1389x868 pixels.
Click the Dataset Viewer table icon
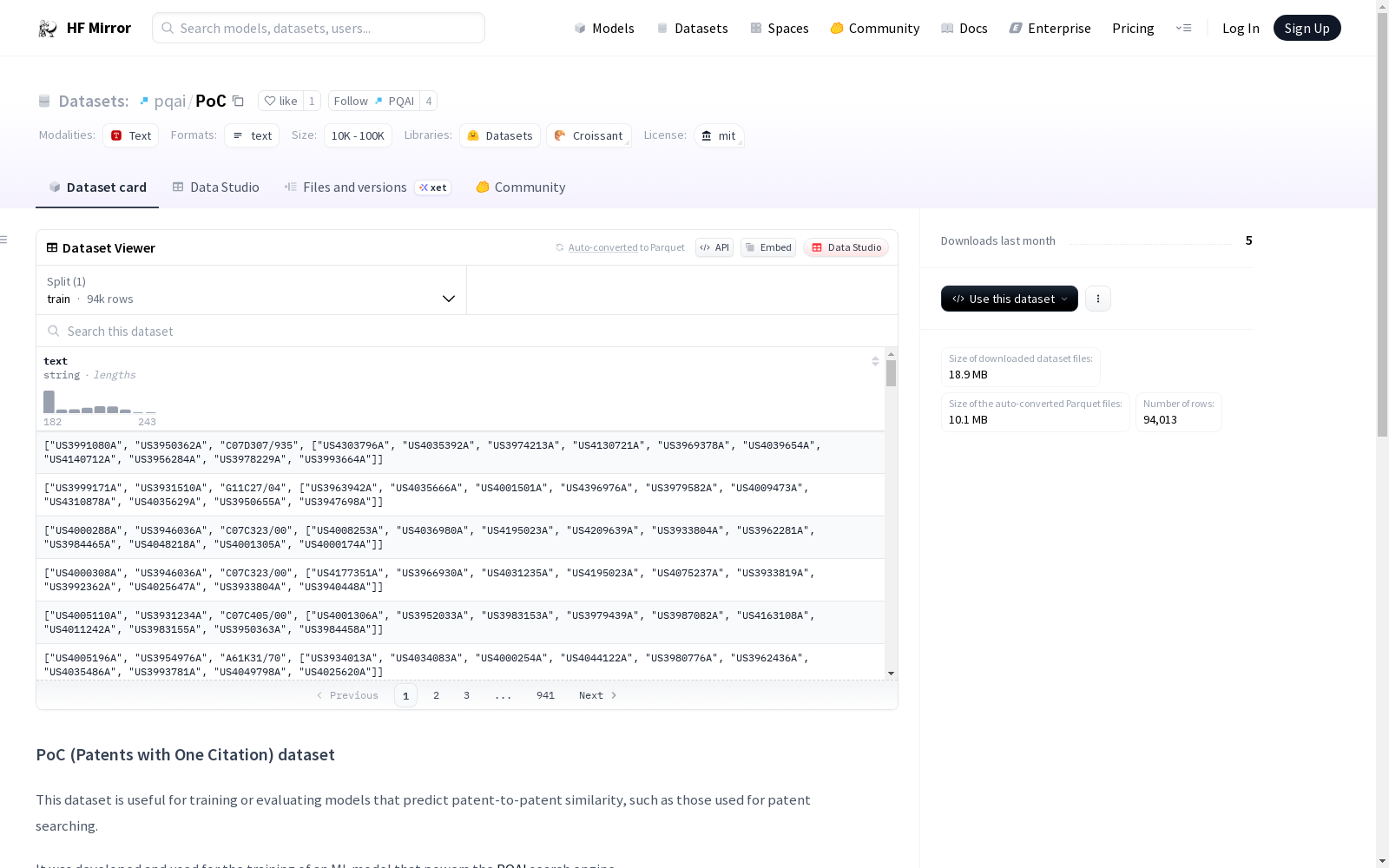pyautogui.click(x=52, y=247)
